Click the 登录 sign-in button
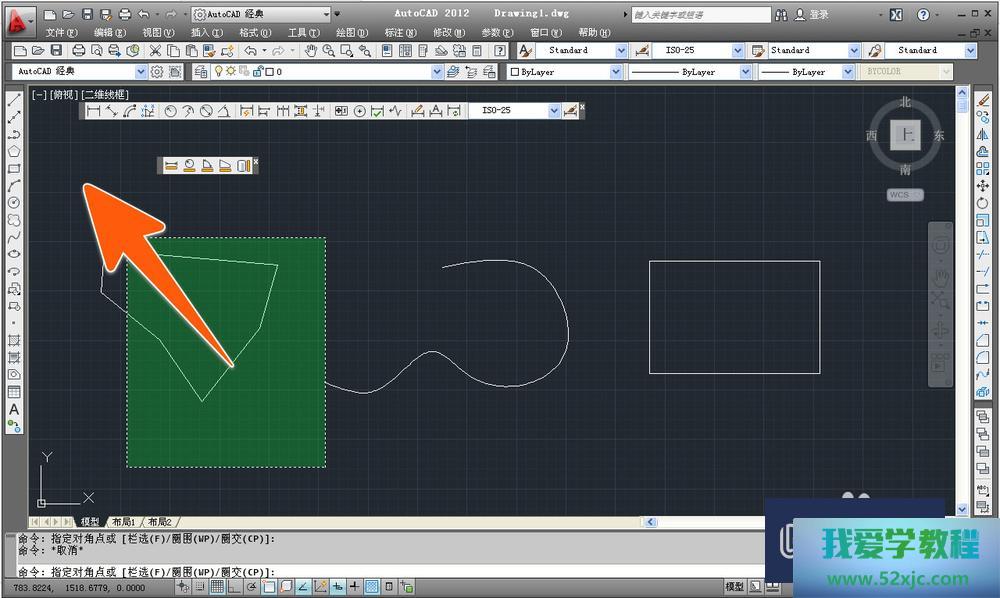 coord(818,15)
